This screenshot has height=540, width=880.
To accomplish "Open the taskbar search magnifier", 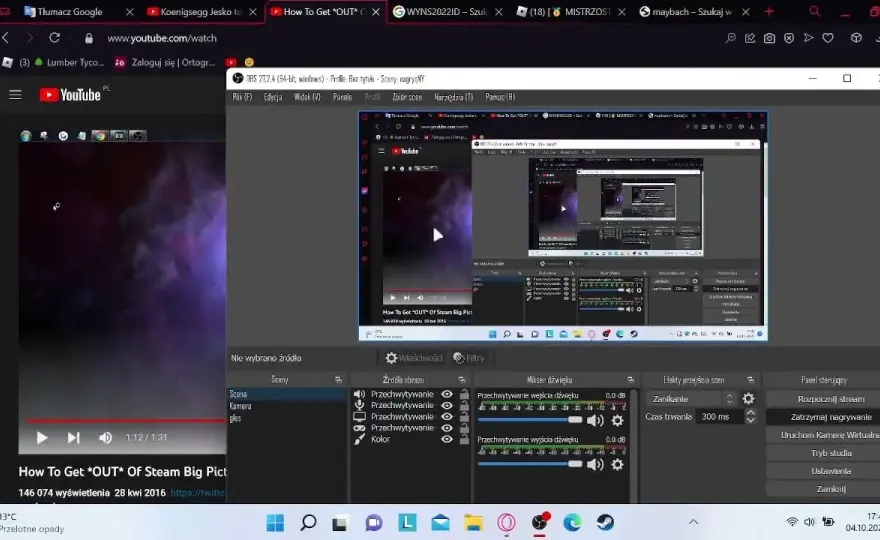I will [308, 523].
